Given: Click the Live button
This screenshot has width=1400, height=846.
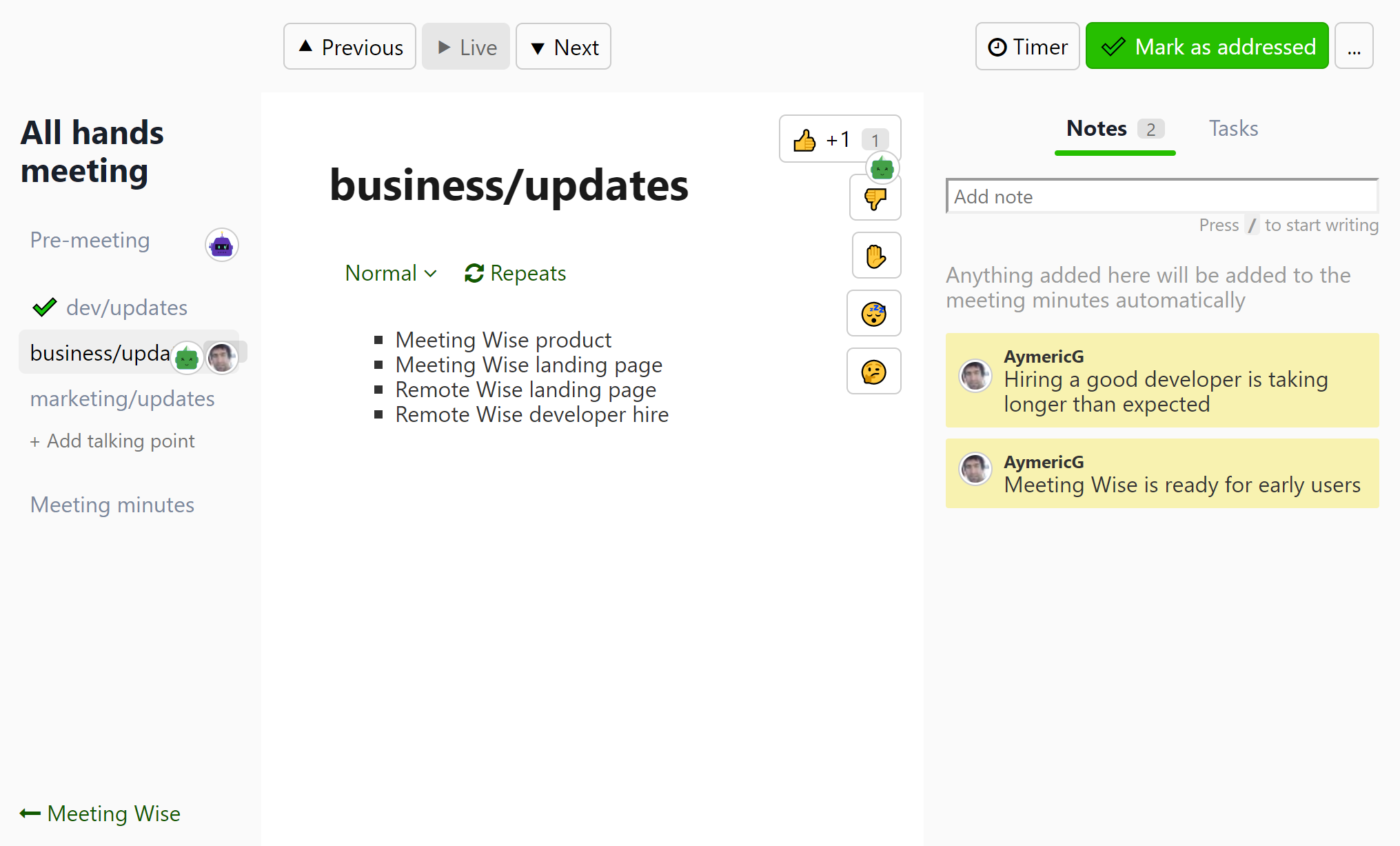Looking at the screenshot, I should click(x=466, y=47).
